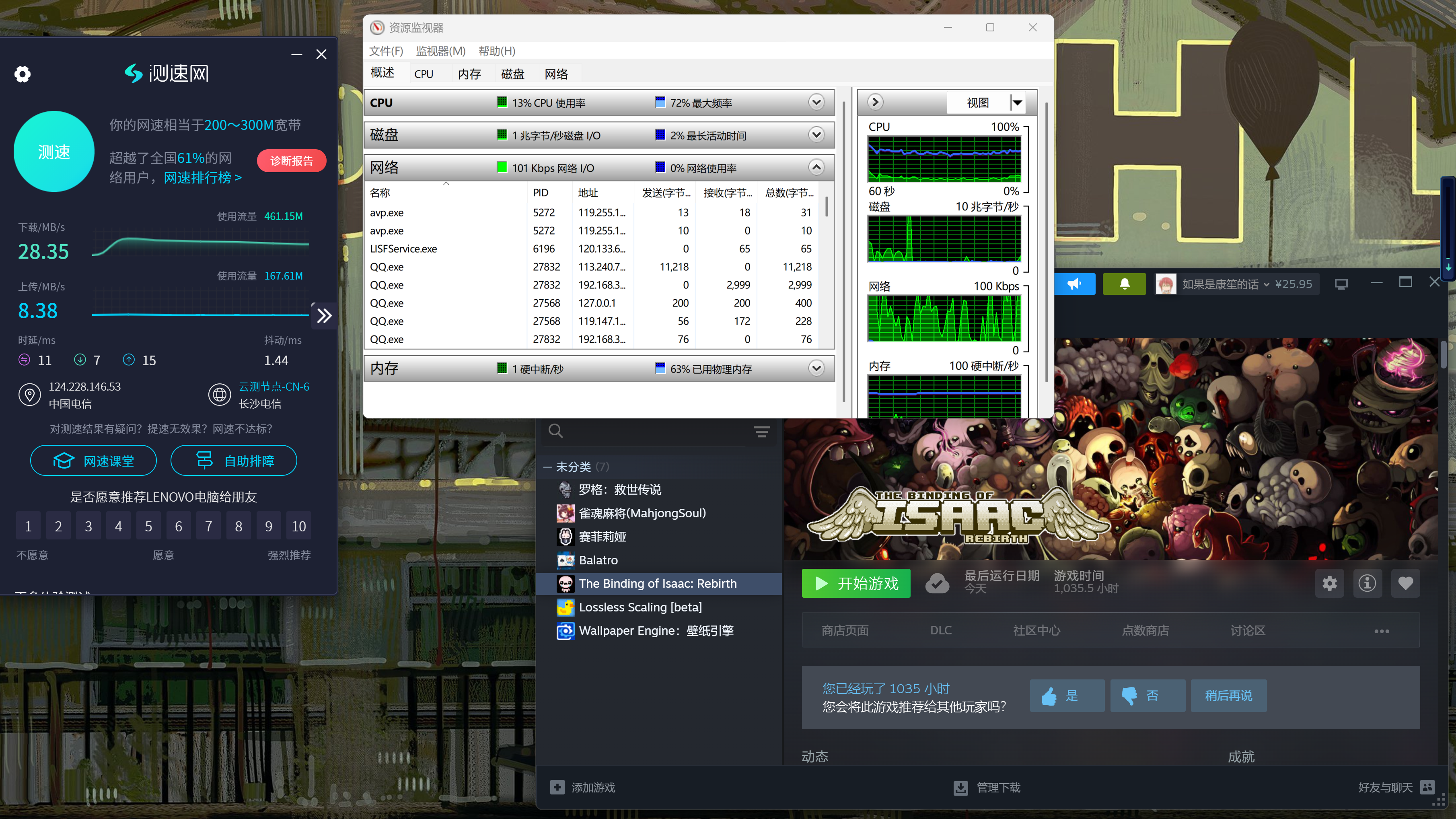1456x819 pixels.
Task: Rate recommendation score 3
Action: pos(88,526)
